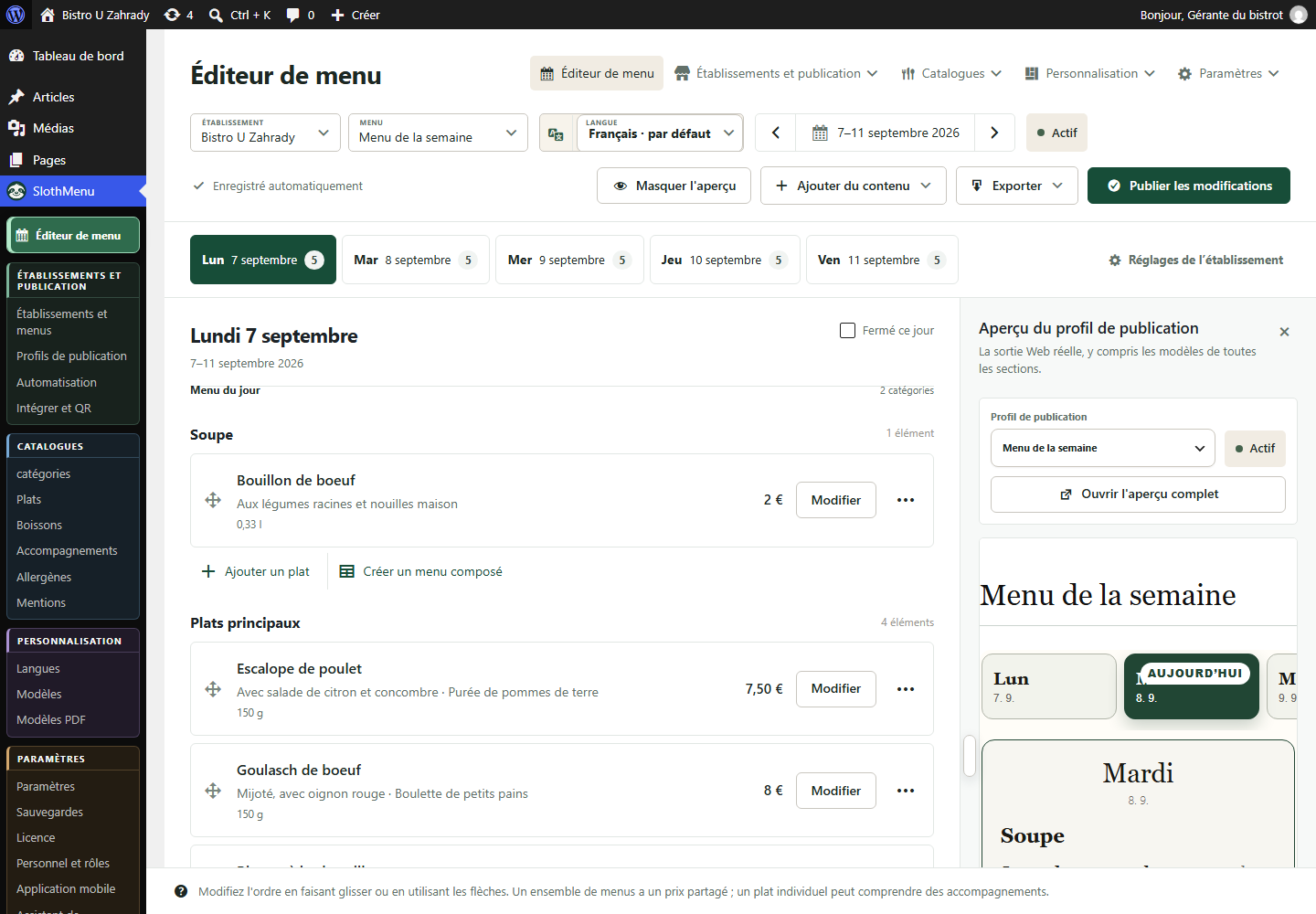The height and width of the screenshot is (914, 1316).
Task: Open the Menu de la semaine selector
Action: [438, 133]
